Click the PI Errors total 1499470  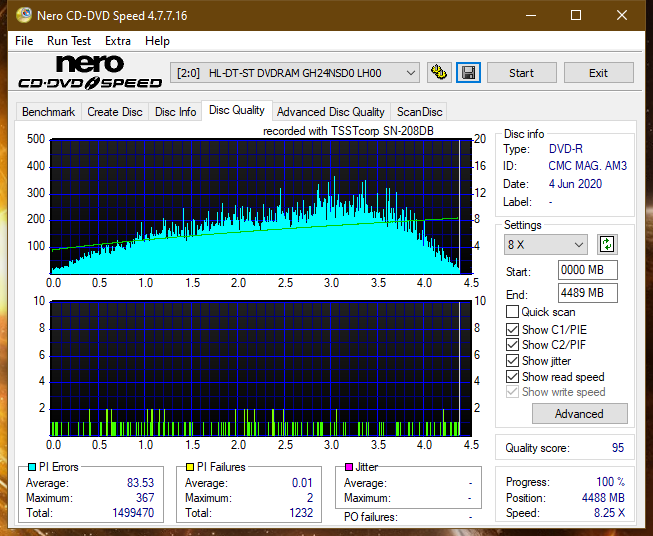pos(133,513)
